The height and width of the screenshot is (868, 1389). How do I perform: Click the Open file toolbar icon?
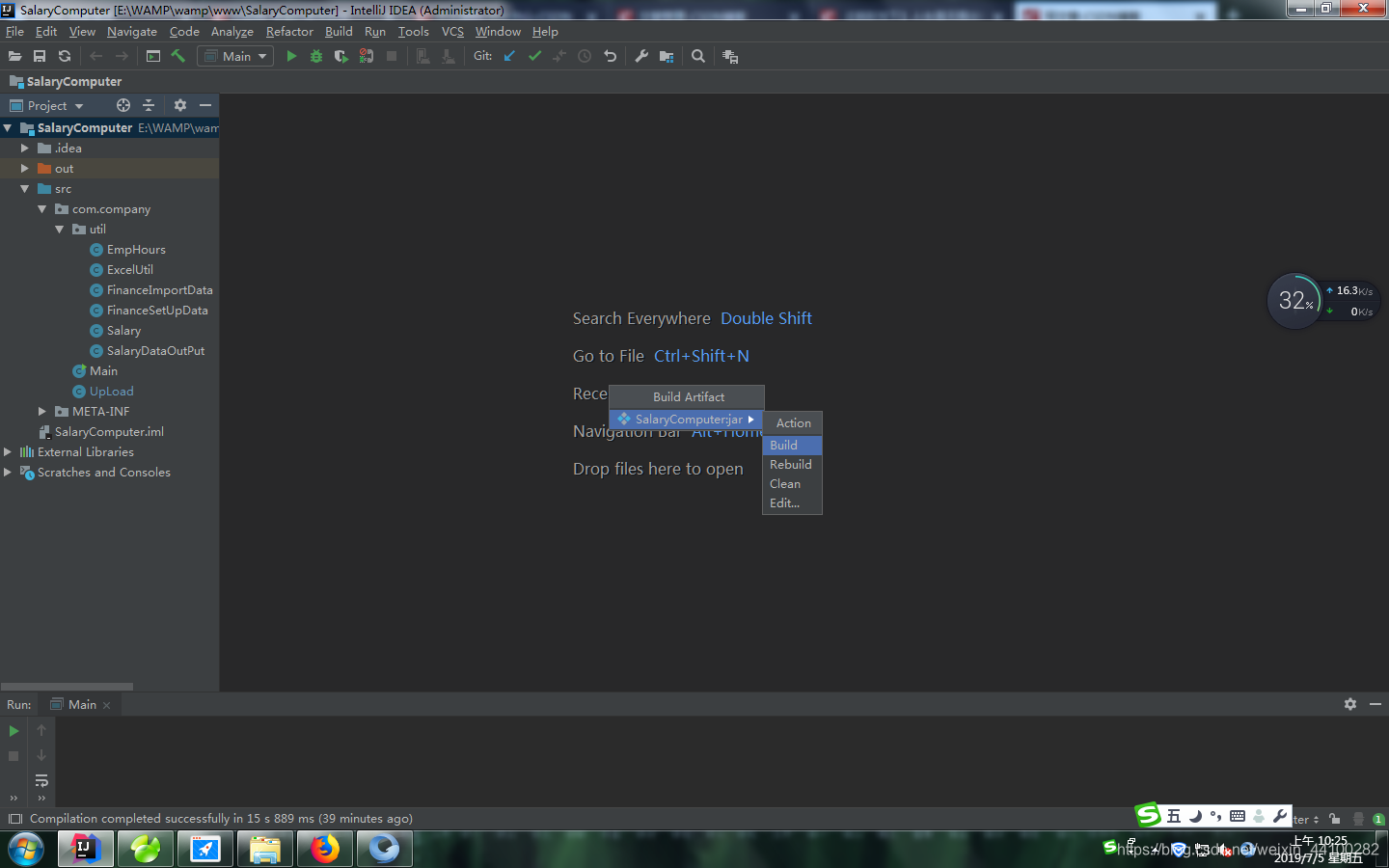coord(14,56)
